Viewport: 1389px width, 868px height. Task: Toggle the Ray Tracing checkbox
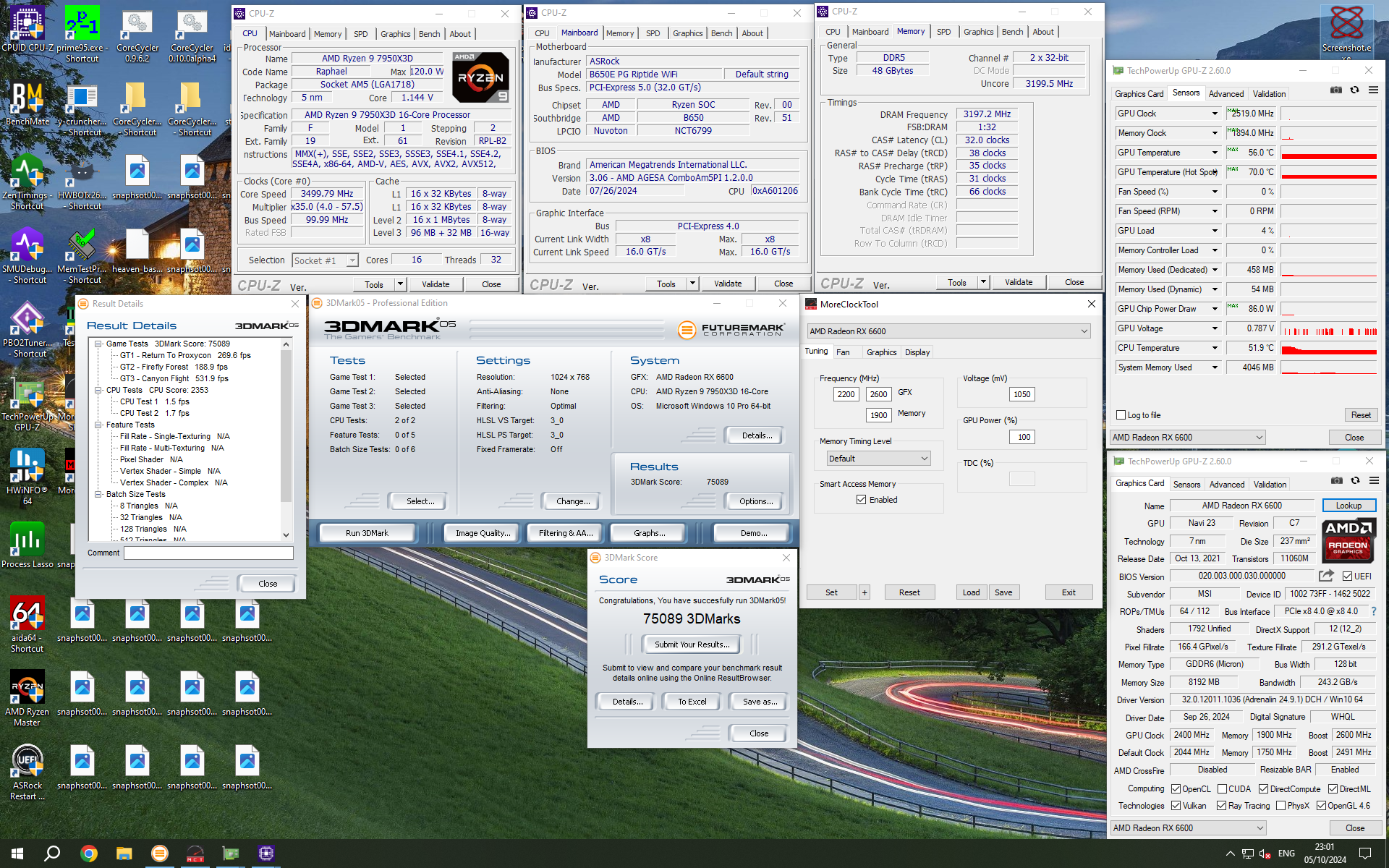[x=1221, y=806]
